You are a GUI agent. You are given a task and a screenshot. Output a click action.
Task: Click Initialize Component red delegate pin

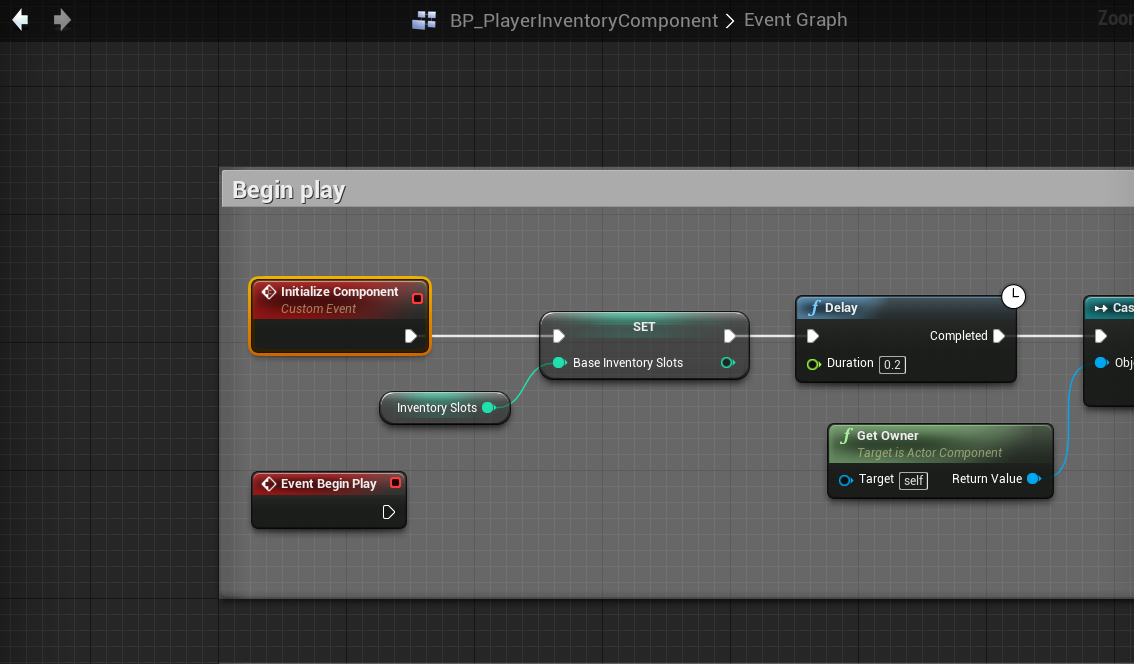[417, 298]
